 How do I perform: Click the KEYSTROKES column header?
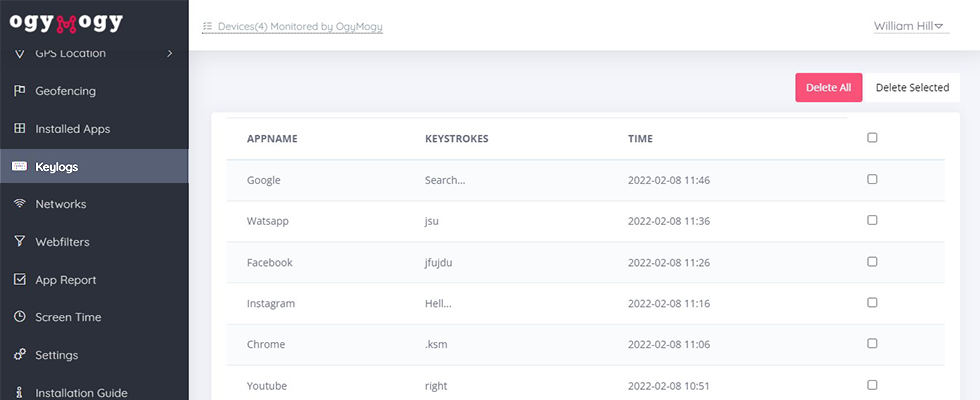456,139
